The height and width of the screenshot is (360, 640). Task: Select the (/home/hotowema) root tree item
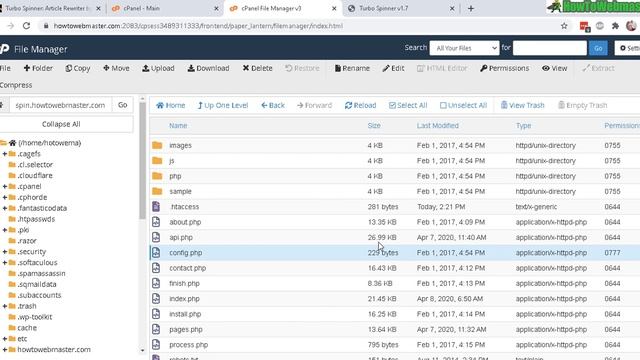coord(49,143)
